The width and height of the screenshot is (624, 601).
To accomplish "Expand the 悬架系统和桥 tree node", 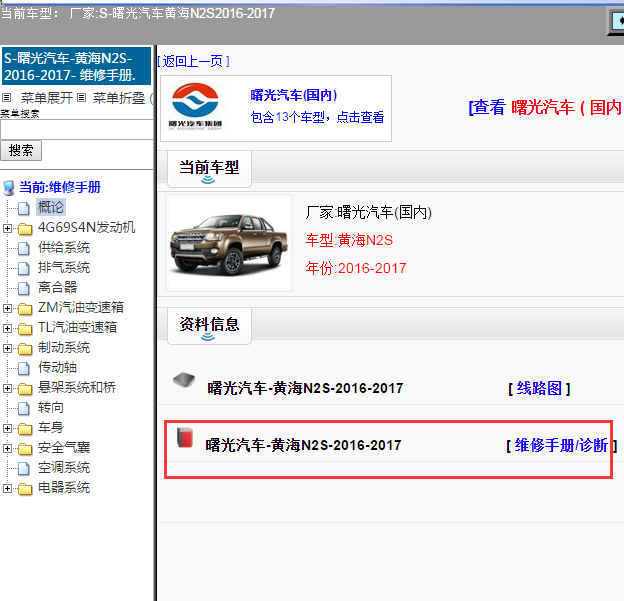I will (7, 388).
